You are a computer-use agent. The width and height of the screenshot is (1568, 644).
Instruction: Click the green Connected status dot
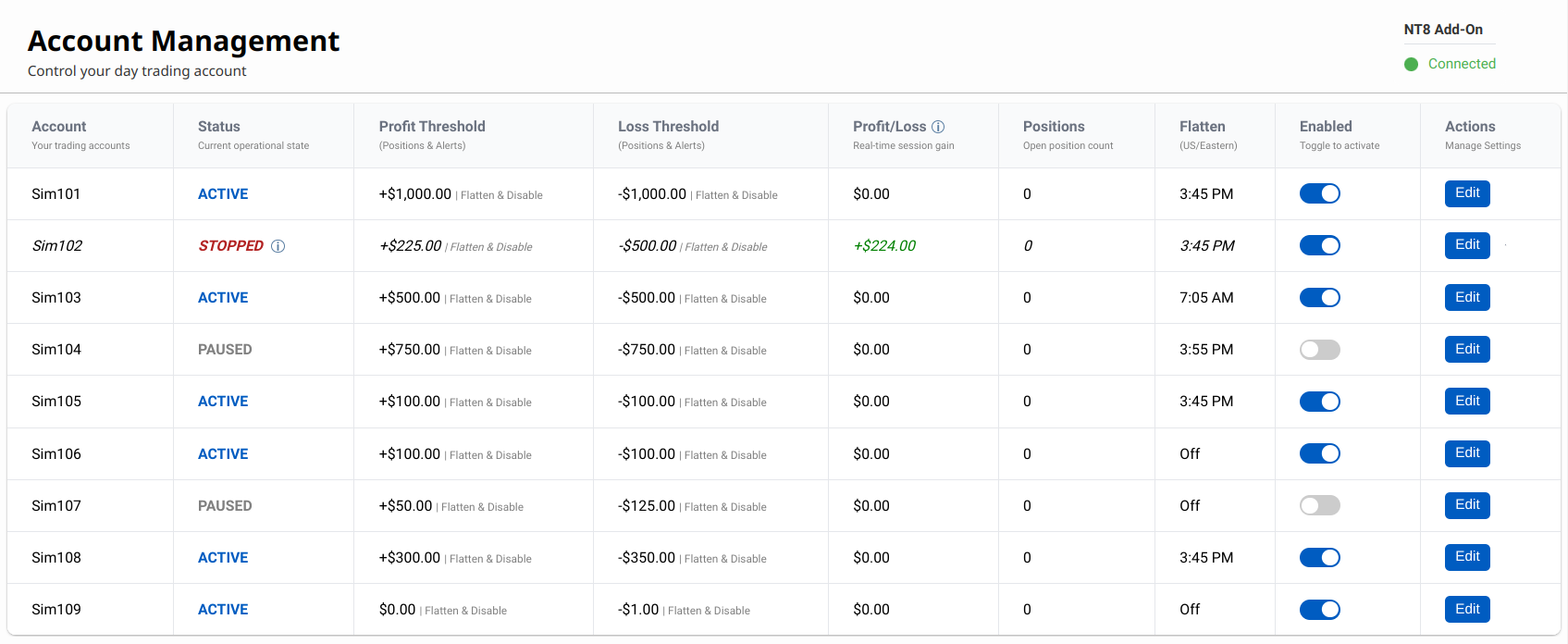(1411, 64)
